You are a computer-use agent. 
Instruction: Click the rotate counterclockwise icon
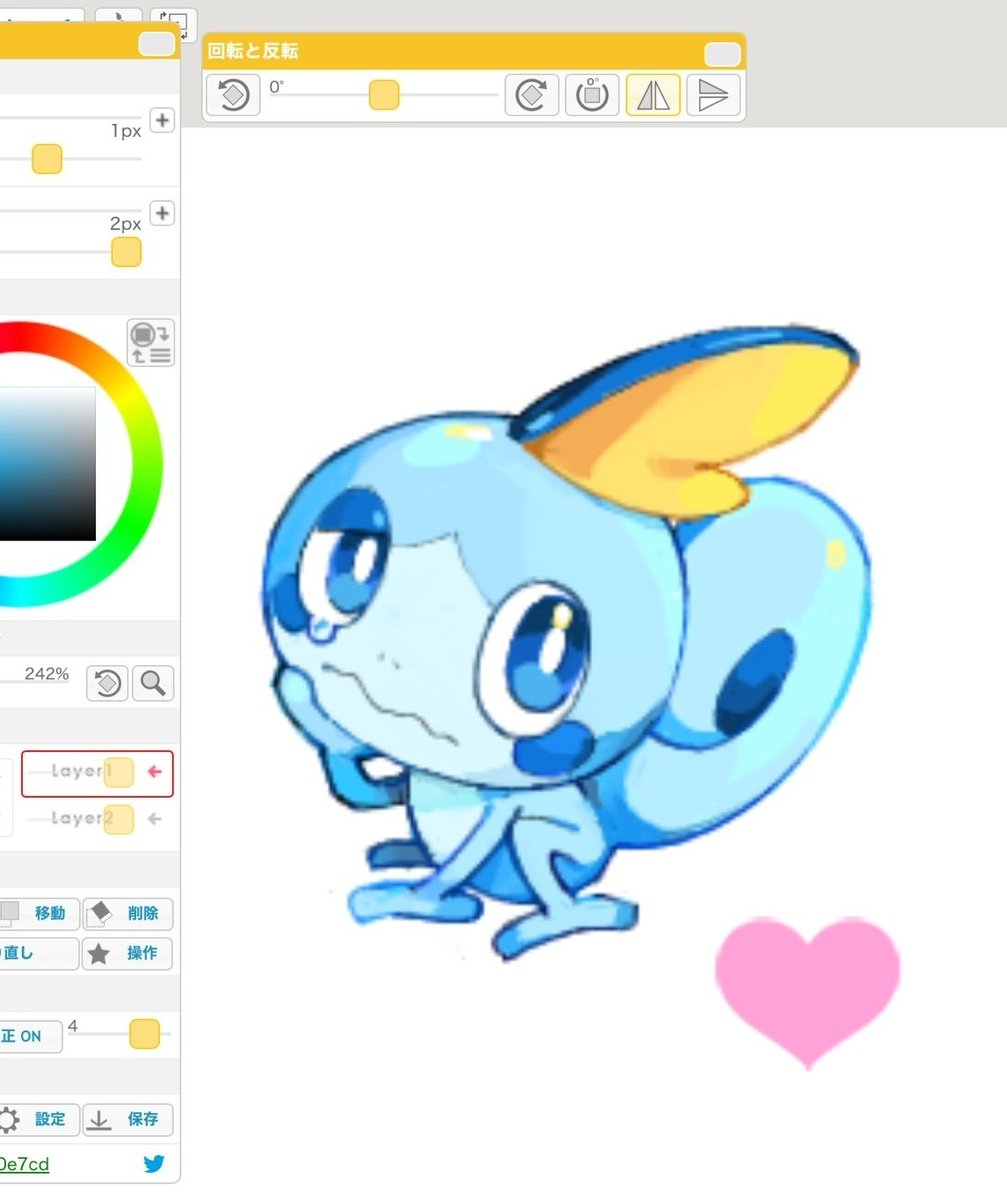[x=233, y=95]
